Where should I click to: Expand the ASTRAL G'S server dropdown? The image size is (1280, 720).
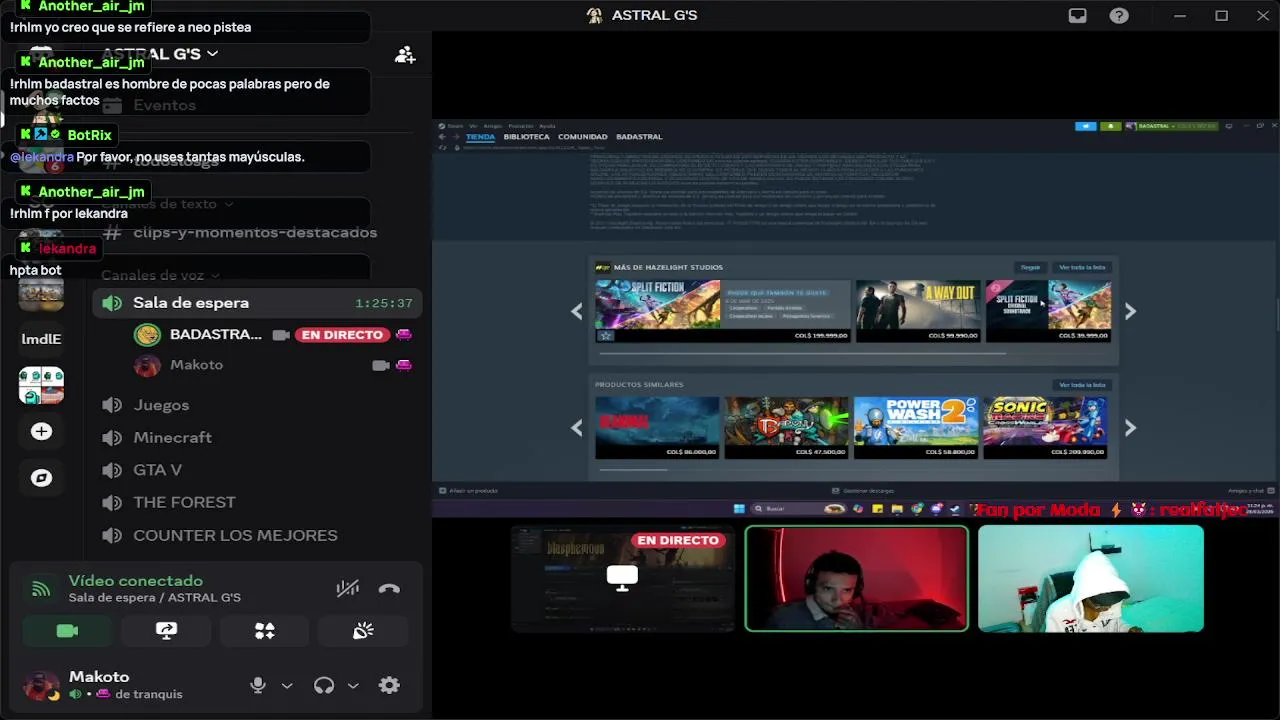tap(160, 54)
